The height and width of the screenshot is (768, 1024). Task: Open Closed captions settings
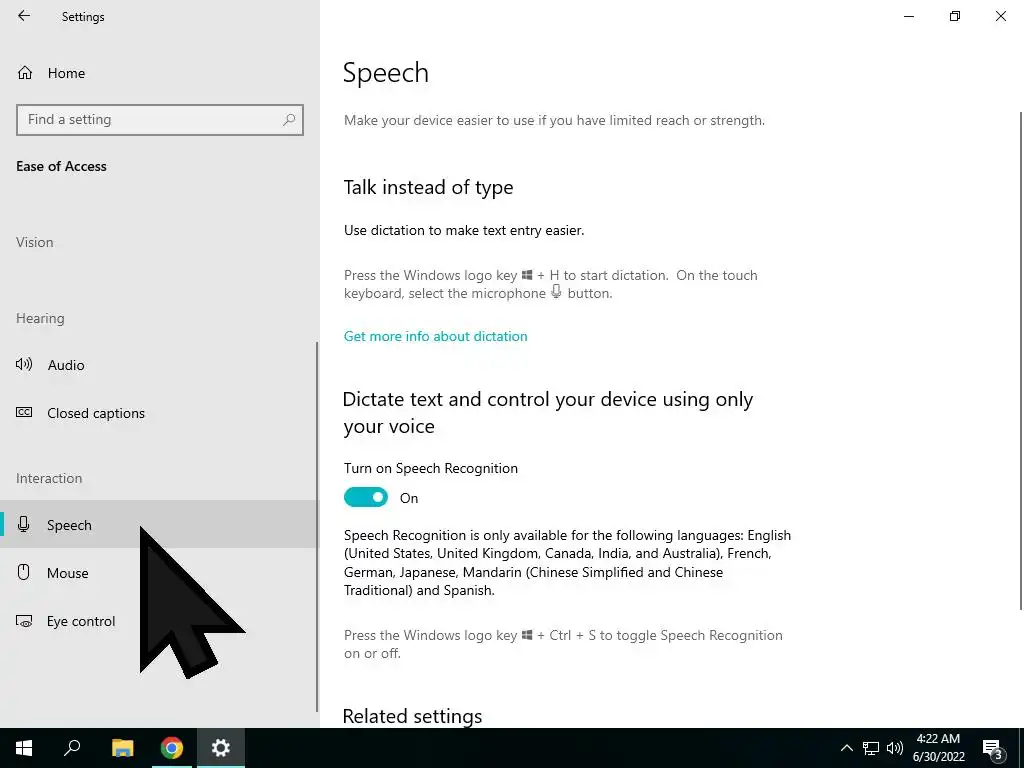point(159,413)
